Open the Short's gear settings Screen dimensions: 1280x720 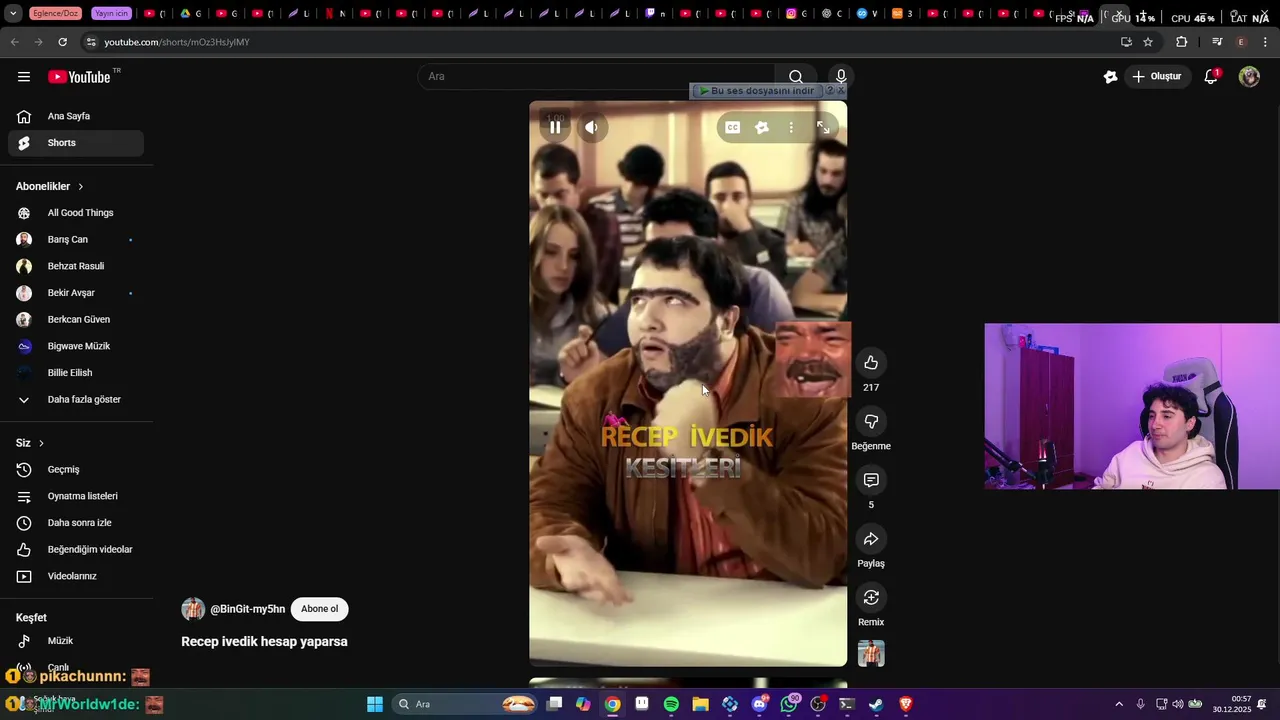click(x=762, y=127)
